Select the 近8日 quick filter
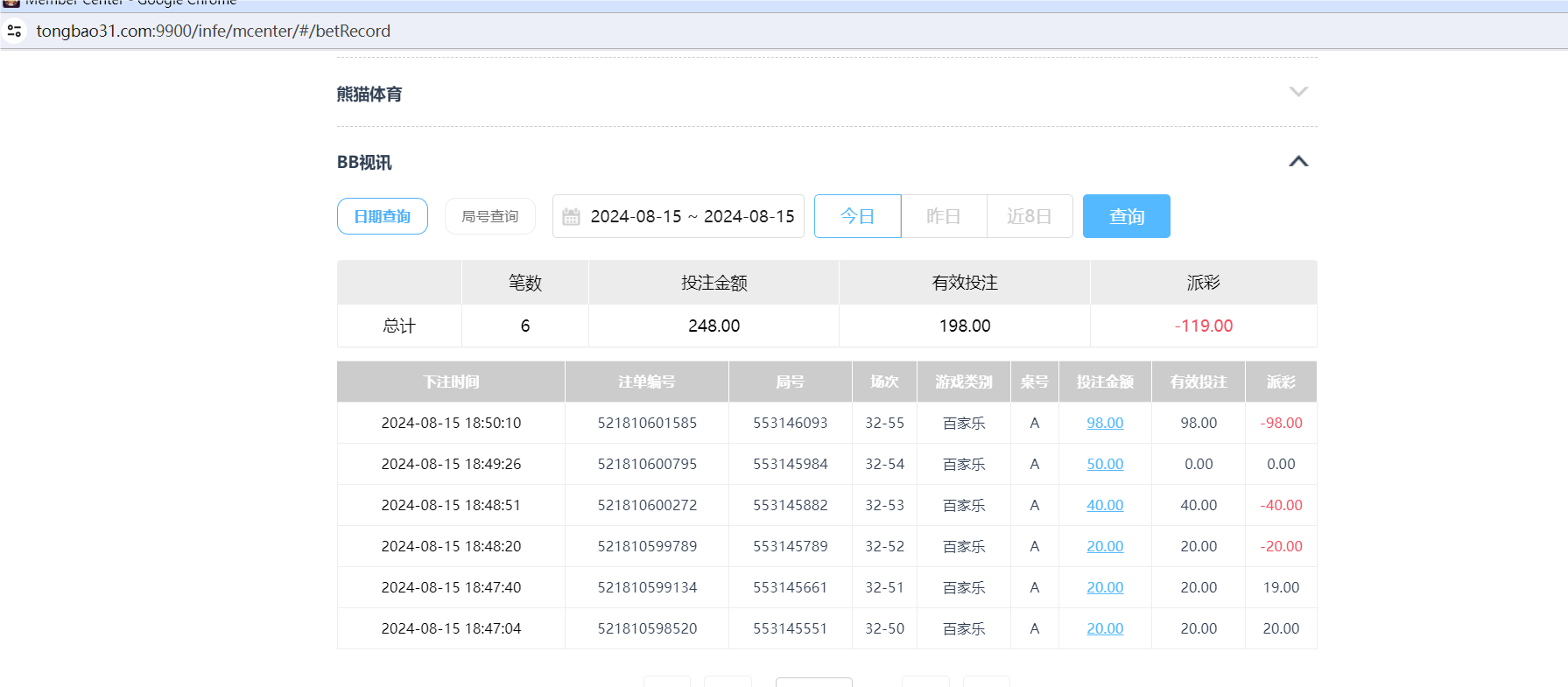Screen dimensions: 1568x687 click(1029, 216)
